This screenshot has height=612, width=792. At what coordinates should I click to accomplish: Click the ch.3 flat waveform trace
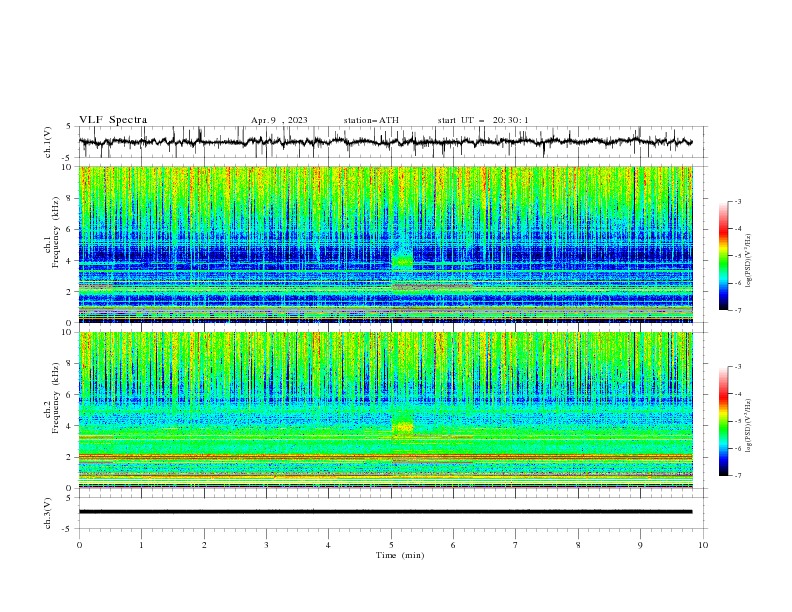[386, 512]
